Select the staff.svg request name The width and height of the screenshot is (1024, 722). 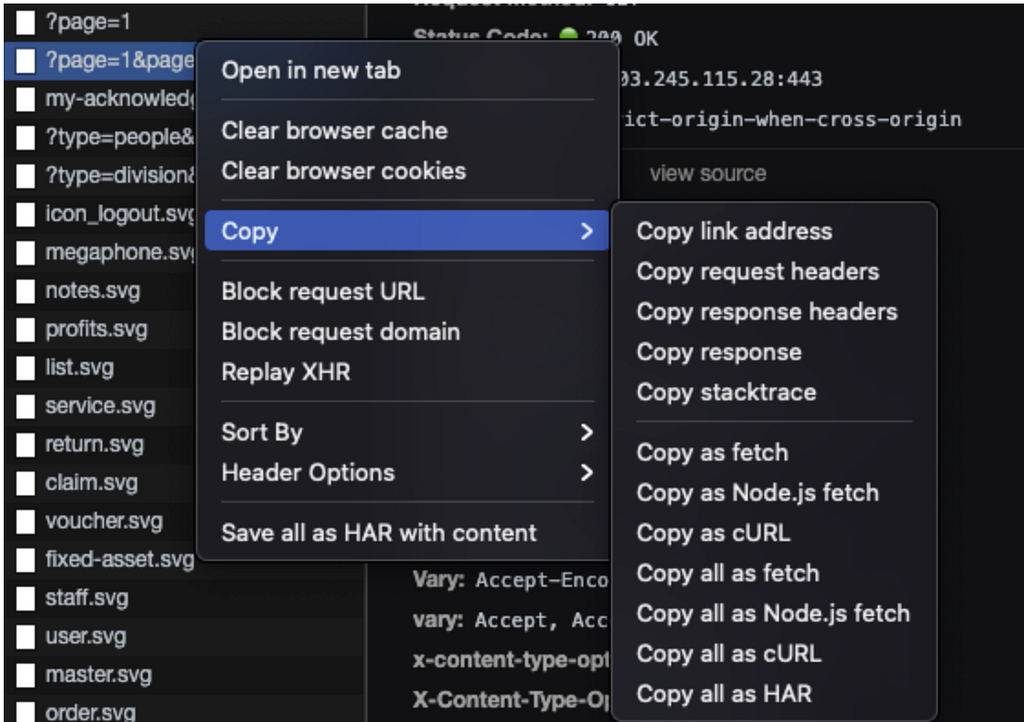87,599
